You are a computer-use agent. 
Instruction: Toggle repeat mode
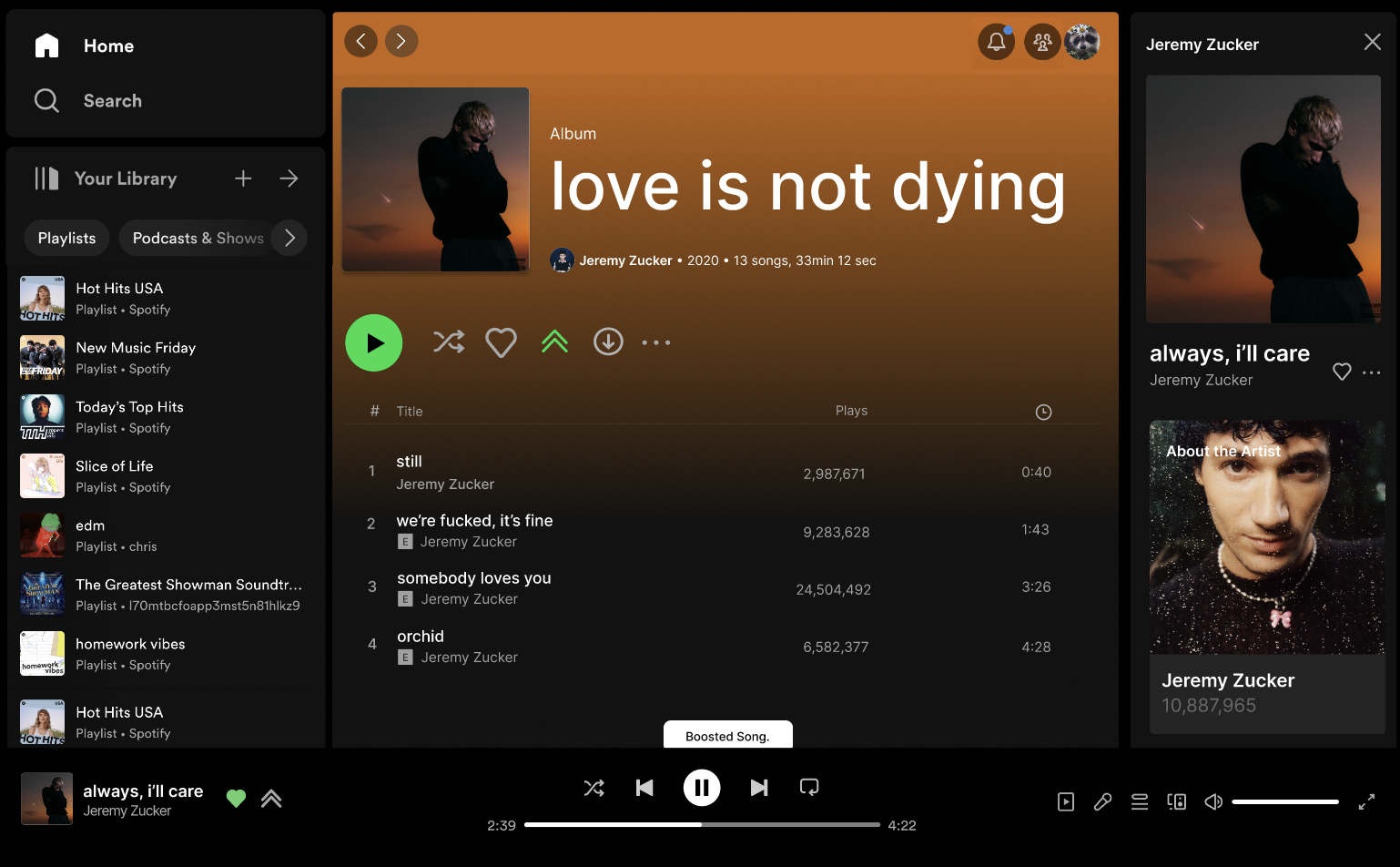point(809,787)
